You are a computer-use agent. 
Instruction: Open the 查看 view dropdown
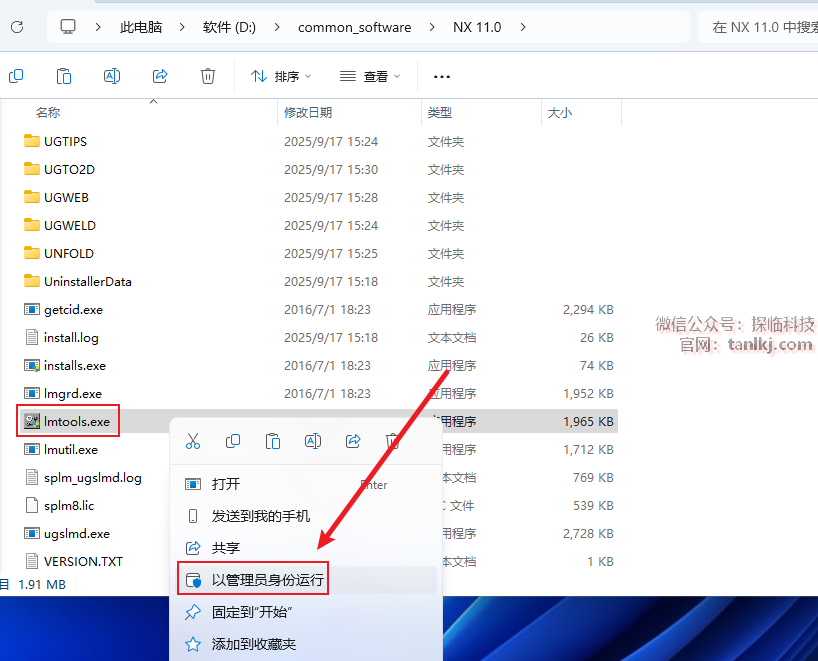click(x=370, y=76)
